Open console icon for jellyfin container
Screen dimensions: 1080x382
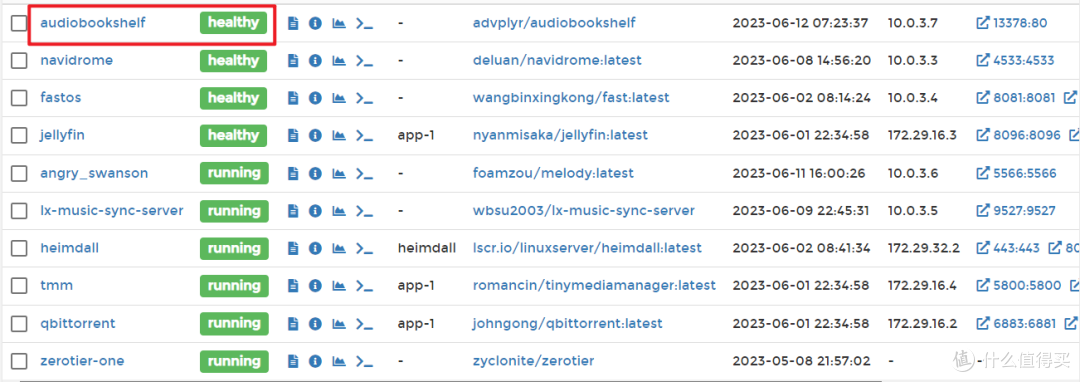pos(364,136)
